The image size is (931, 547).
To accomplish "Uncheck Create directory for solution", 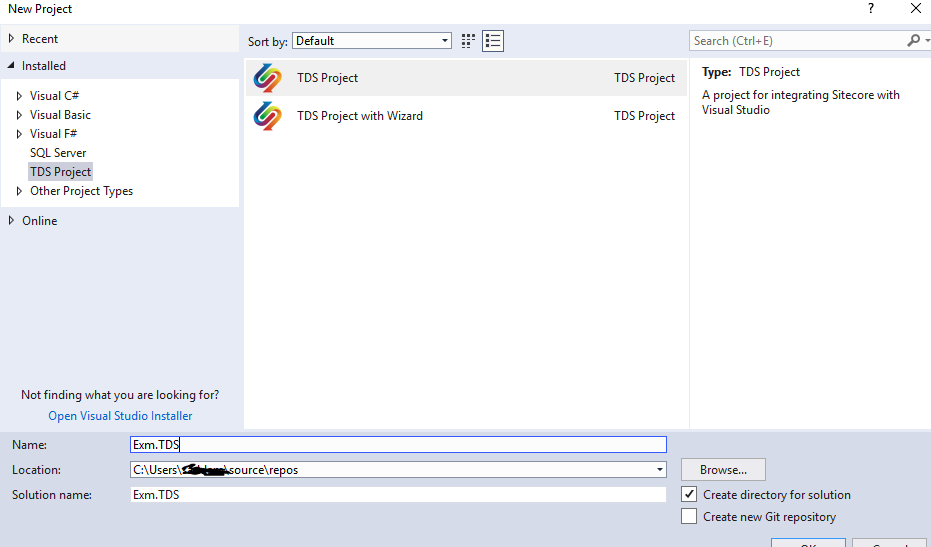I will [x=689, y=494].
